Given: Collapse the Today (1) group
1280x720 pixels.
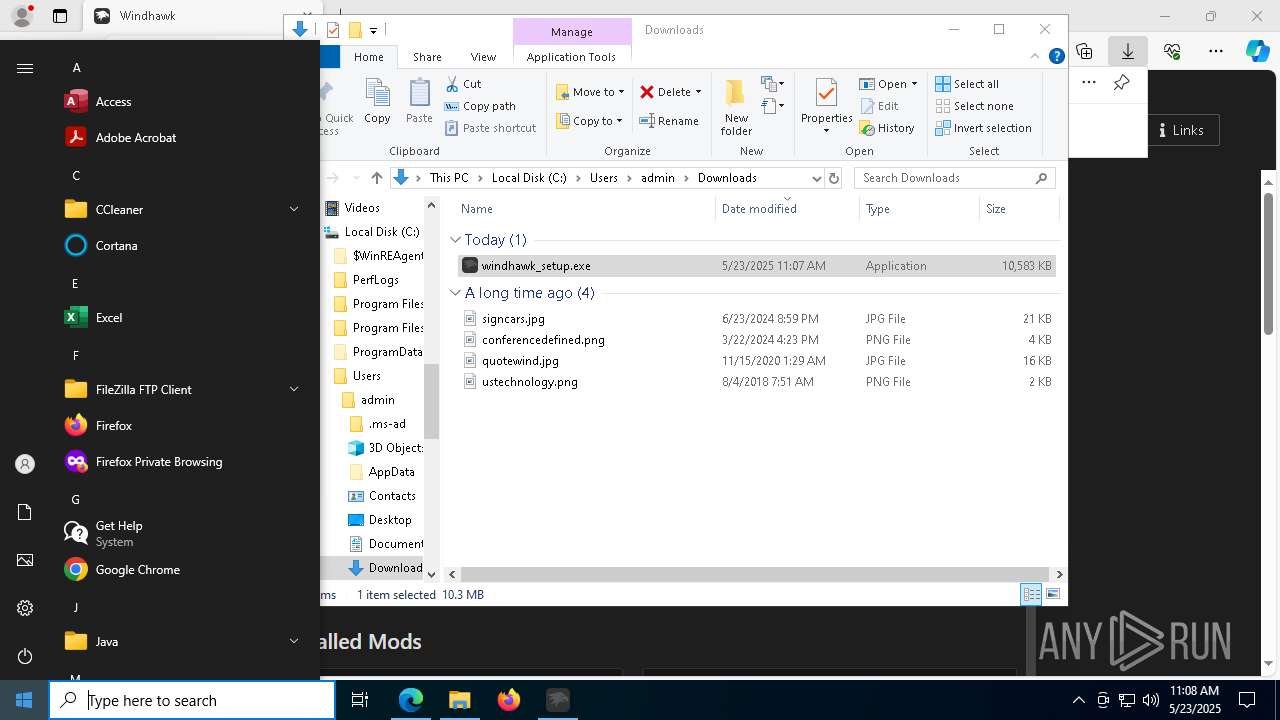Looking at the screenshot, I should (455, 240).
